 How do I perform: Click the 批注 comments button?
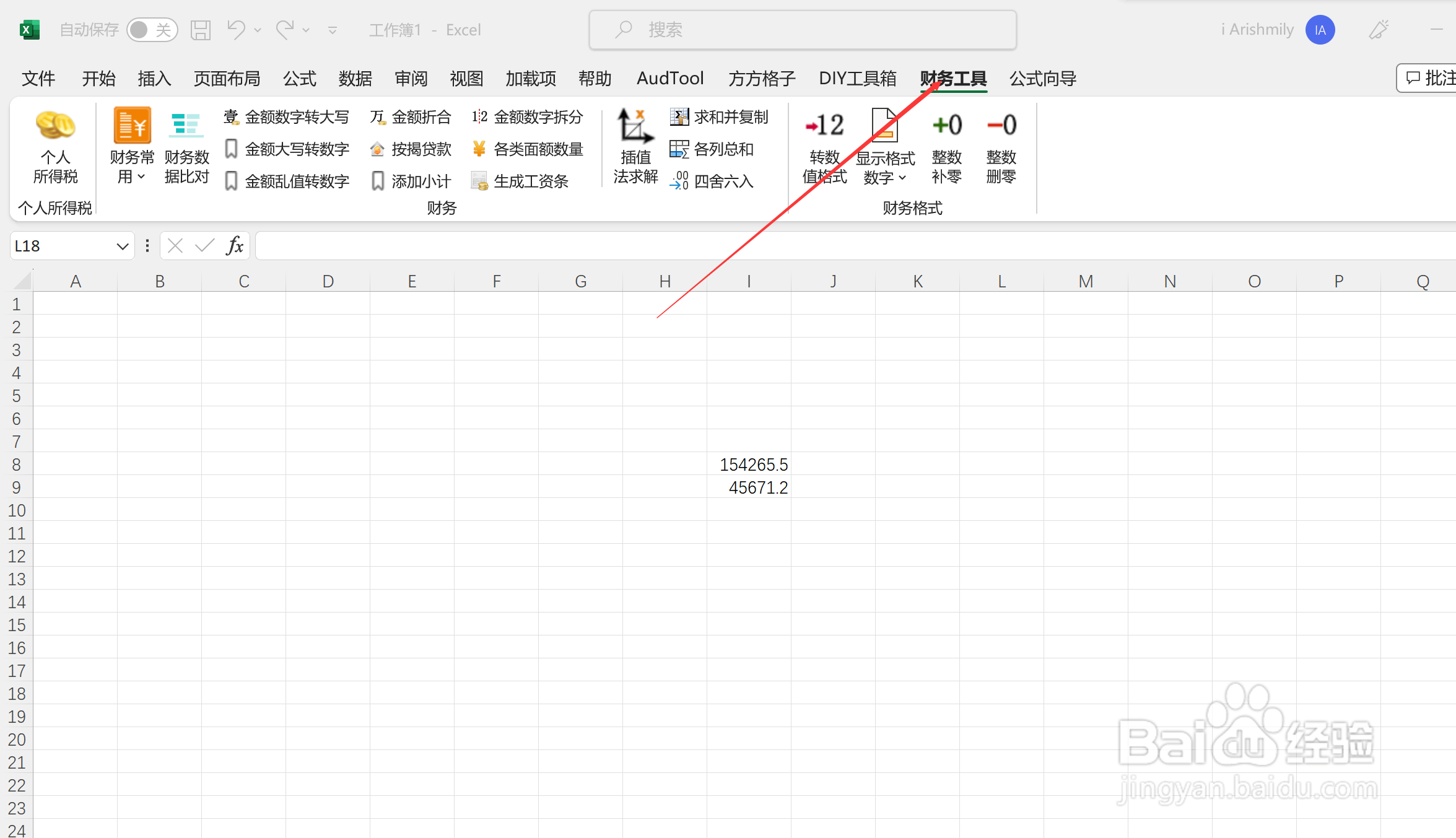tap(1428, 78)
